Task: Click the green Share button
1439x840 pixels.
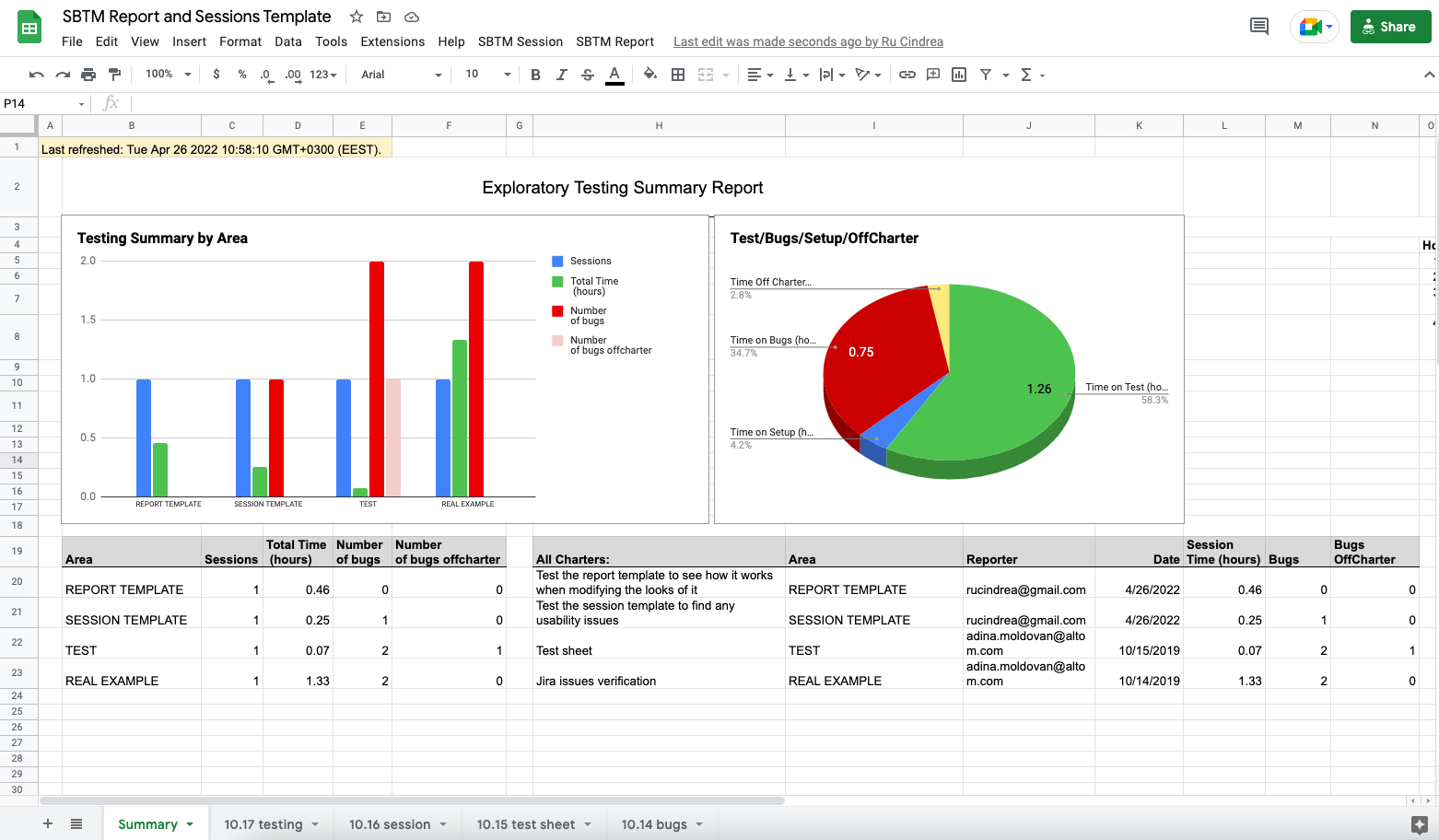Action: tap(1390, 27)
